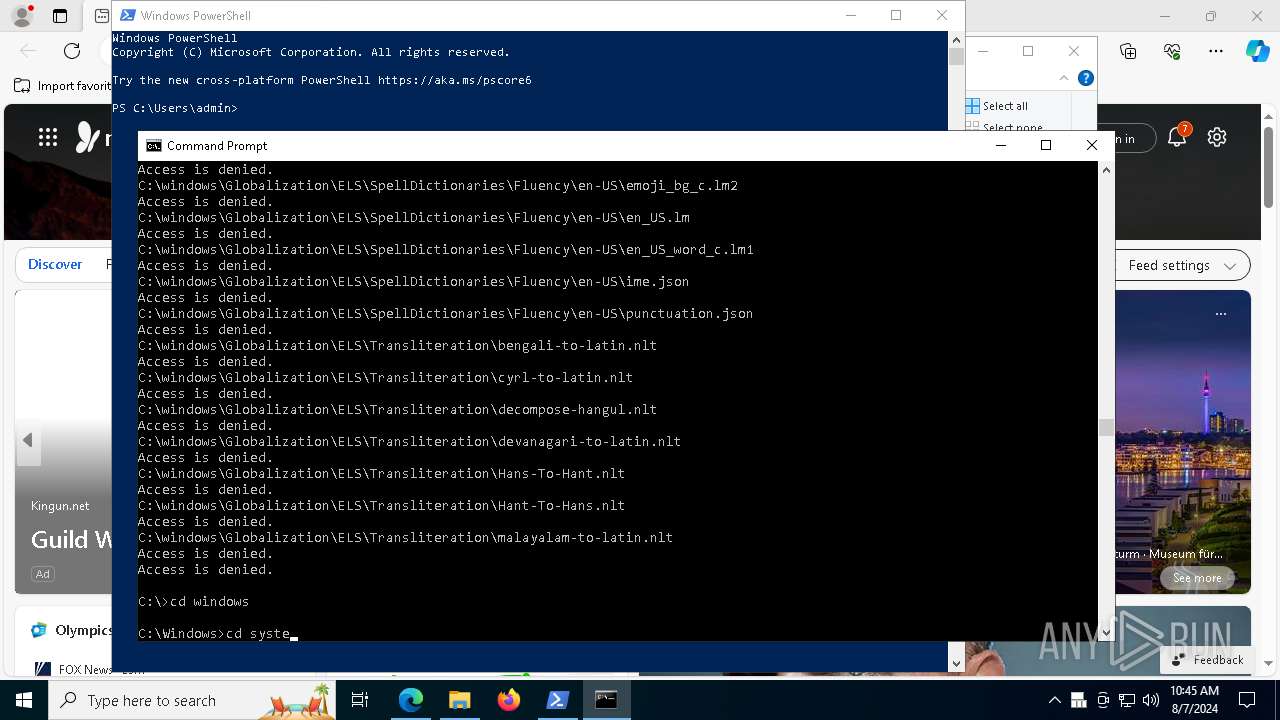Open MSN notifications bell
The height and width of the screenshot is (720, 1280).
coord(1177,138)
